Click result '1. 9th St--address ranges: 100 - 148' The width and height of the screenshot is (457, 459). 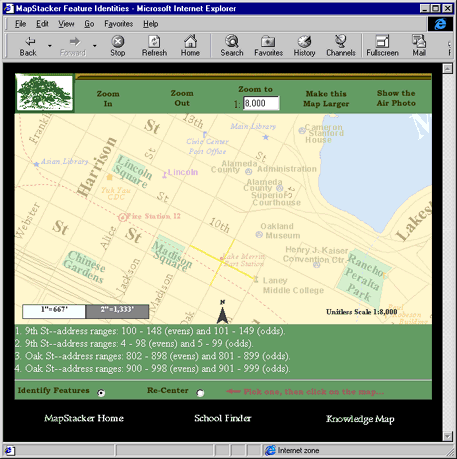150,331
